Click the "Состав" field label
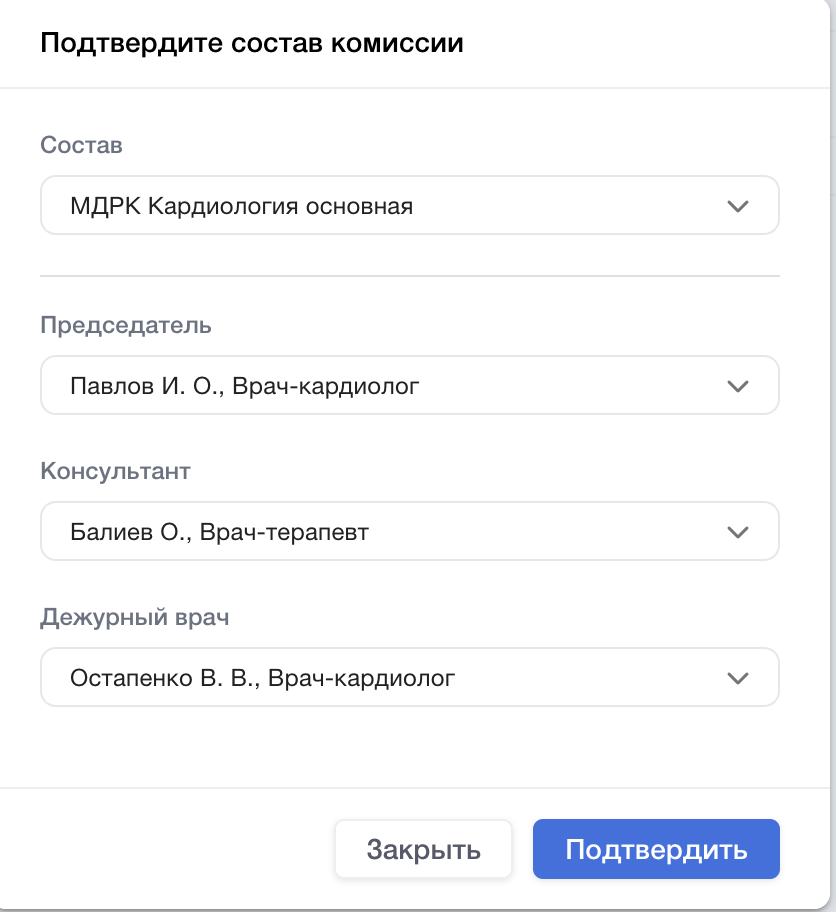Screen dimensions: 836x912 pos(81,145)
